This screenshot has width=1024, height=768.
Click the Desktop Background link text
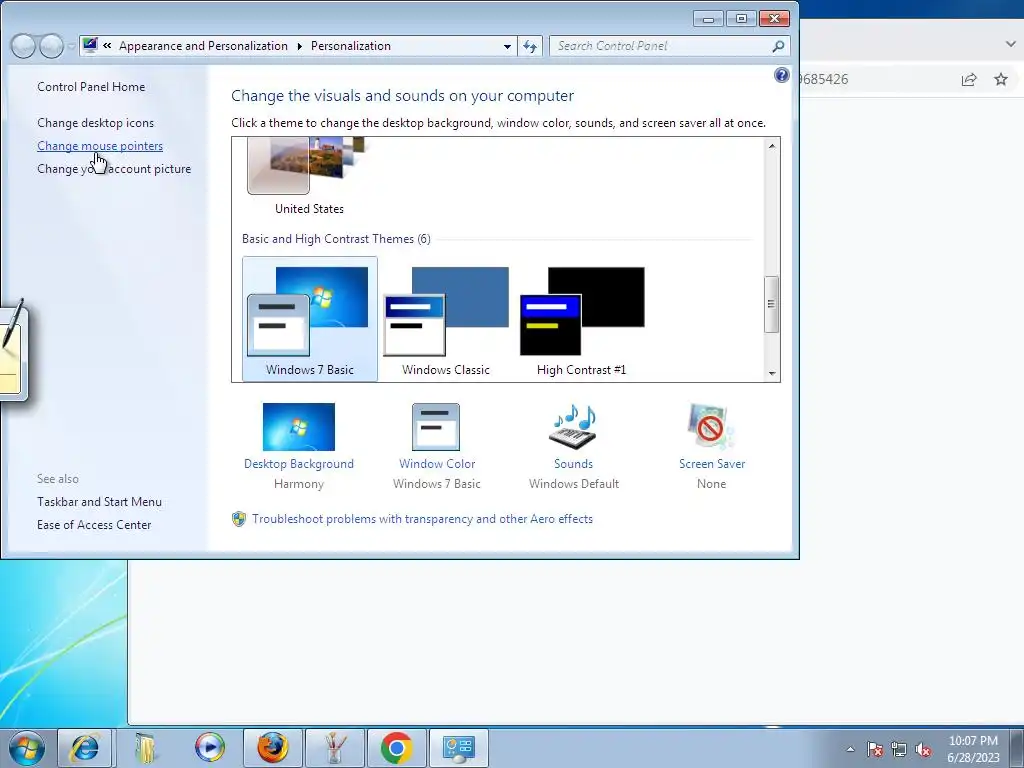point(298,464)
